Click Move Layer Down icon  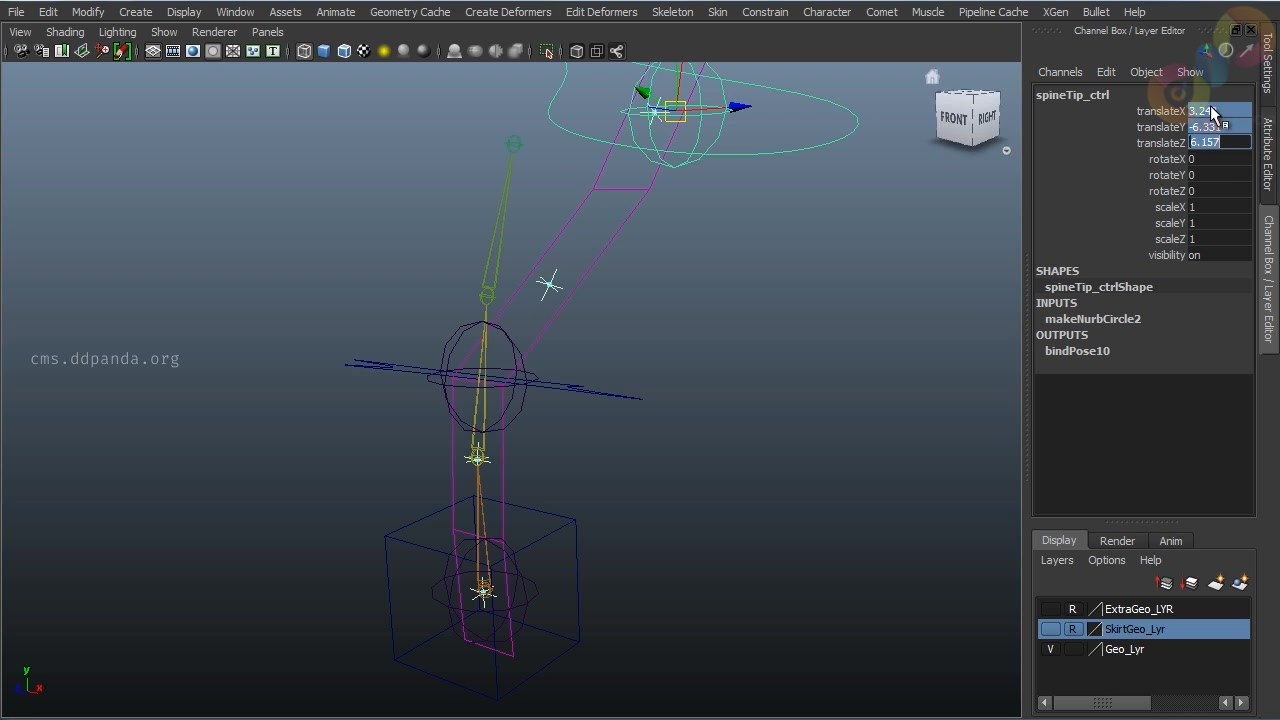click(x=1190, y=583)
